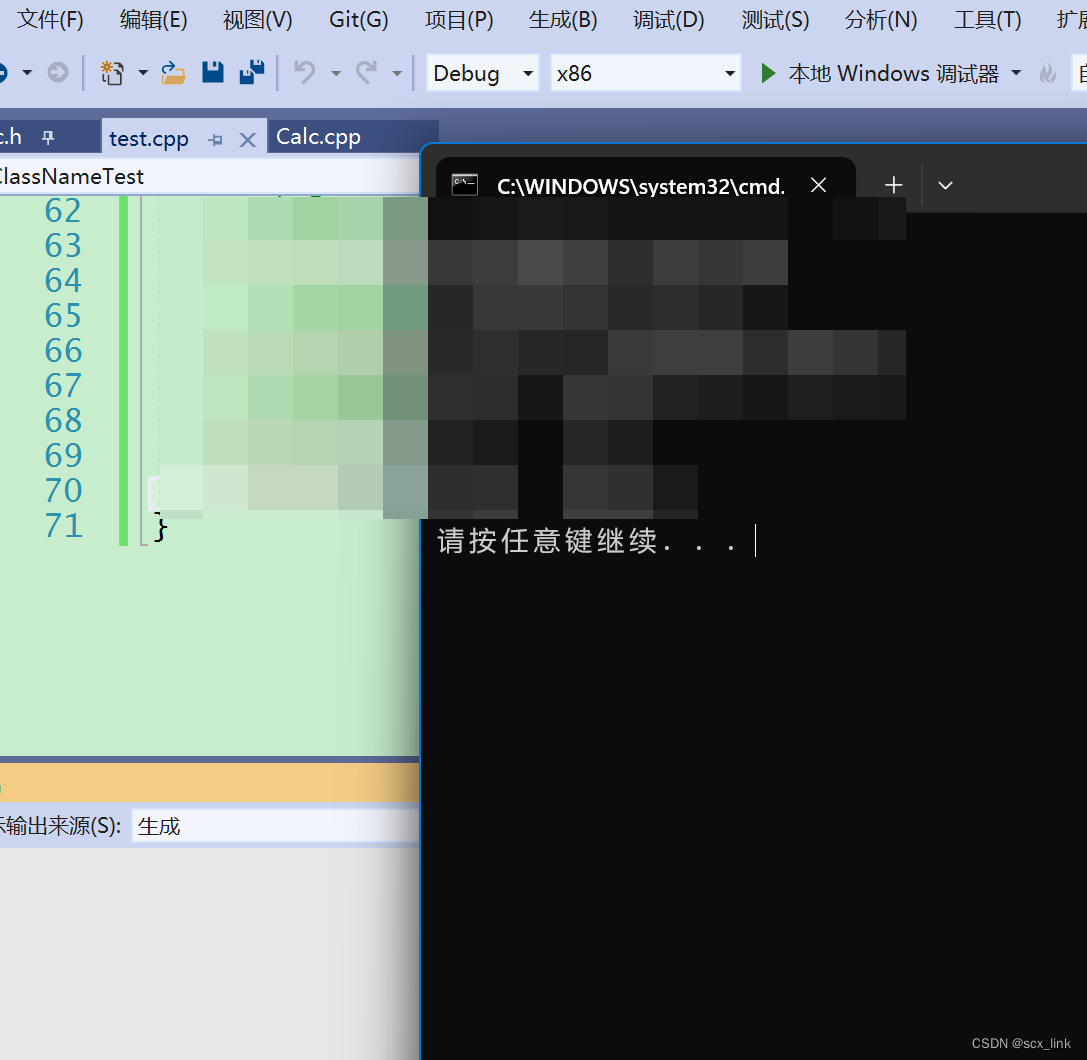Open the 工具(T) menu

[x=987, y=20]
